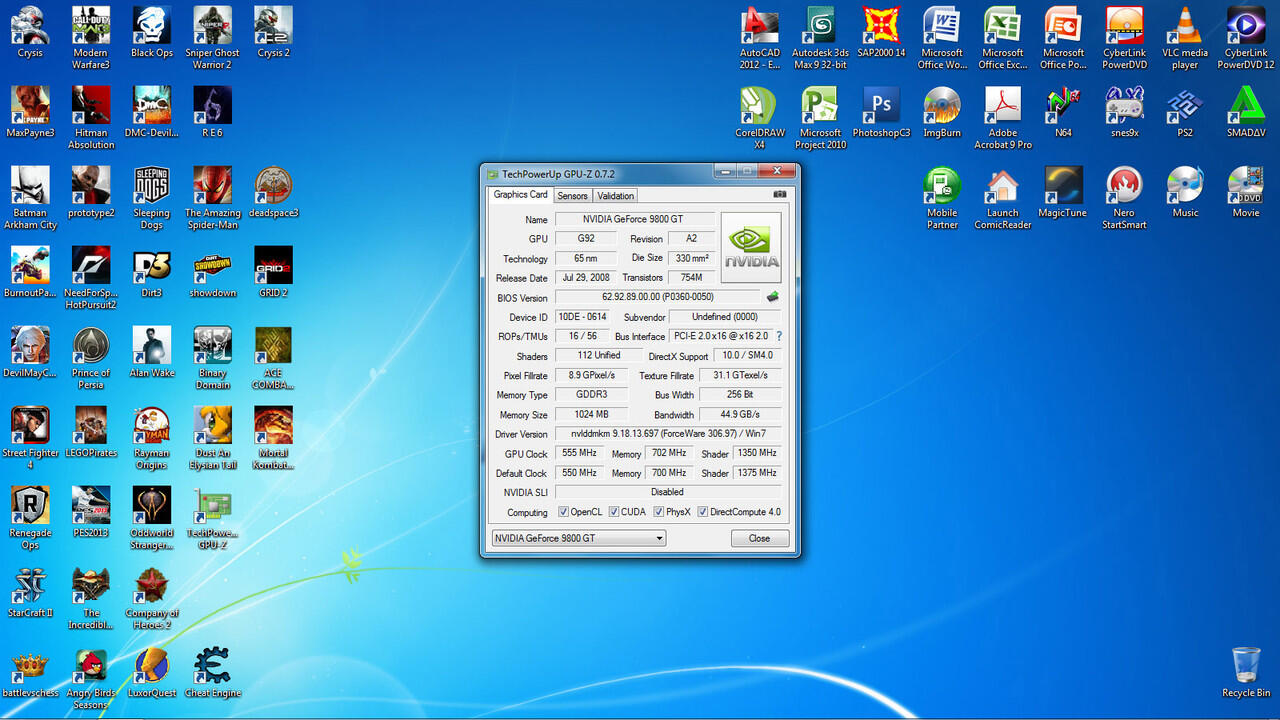Select the Microsoft Office Excel icon
Screen dimensions: 1280x720
point(1003,38)
